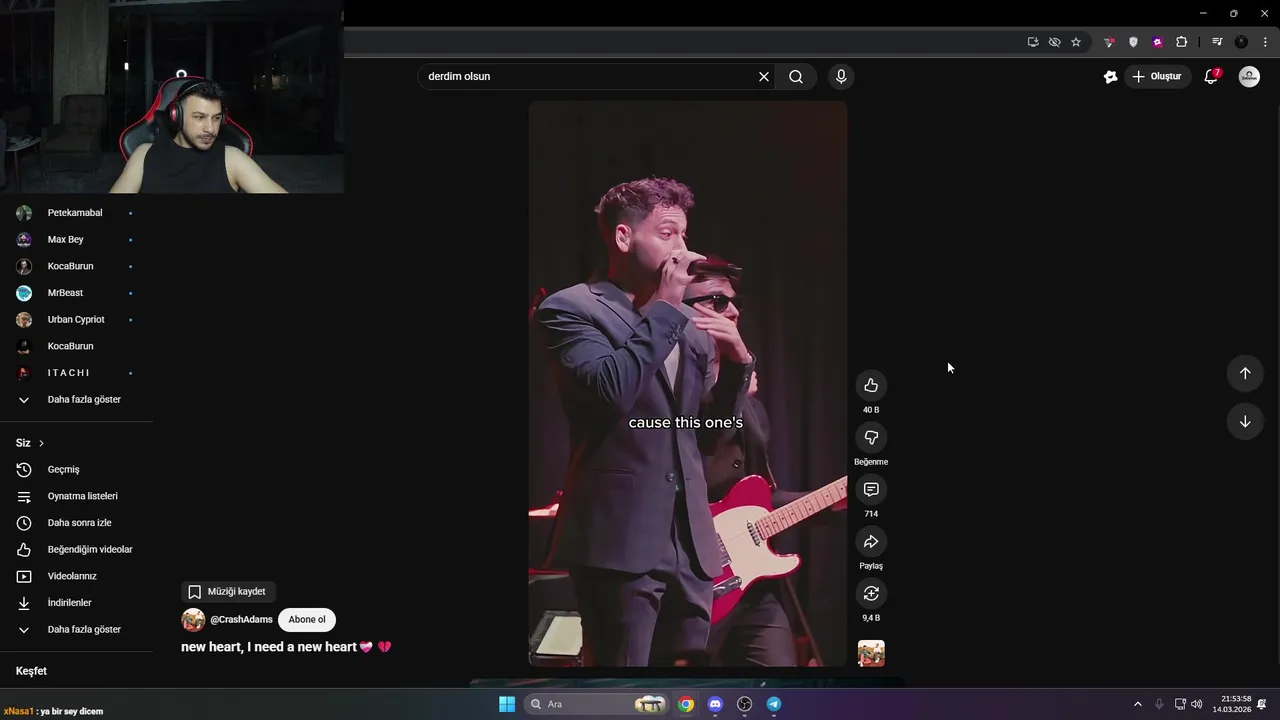The height and width of the screenshot is (720, 1280).
Task: Start voice search with microphone icon
Action: click(841, 76)
